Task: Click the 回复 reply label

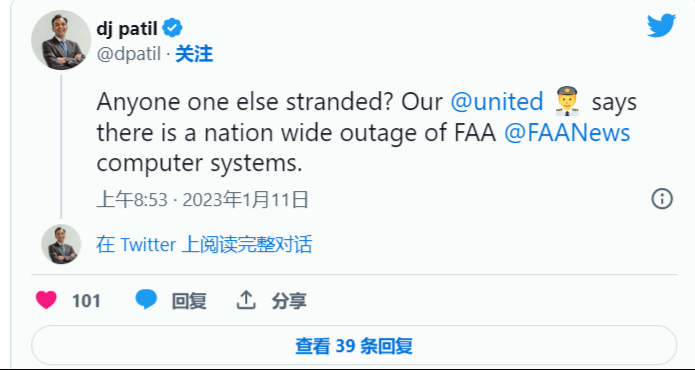Action: (x=189, y=301)
